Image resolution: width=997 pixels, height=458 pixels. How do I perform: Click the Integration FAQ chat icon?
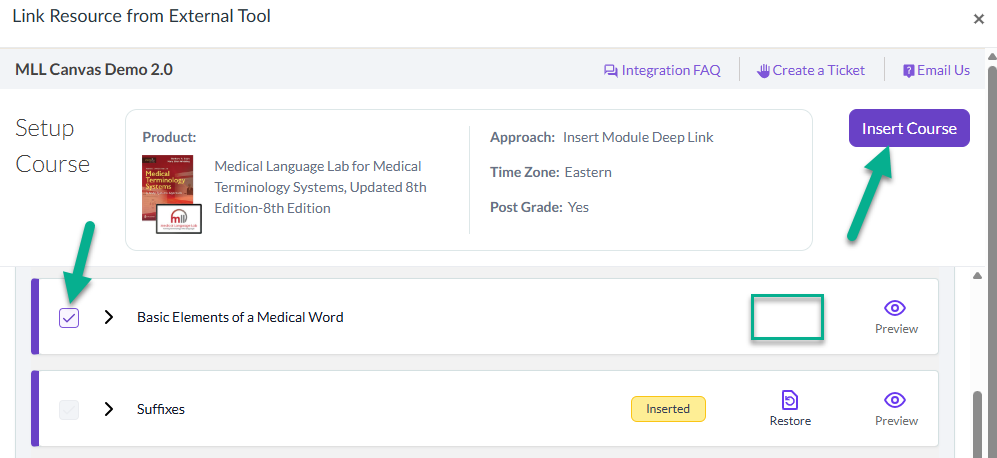click(610, 71)
